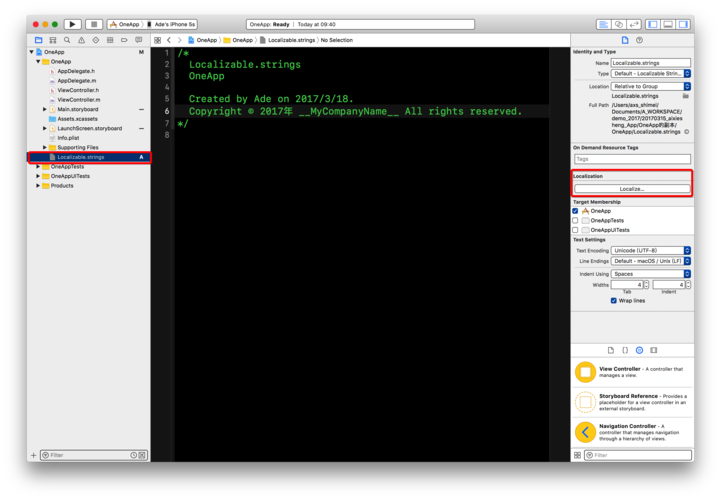
Task: Reveal full path arrow in Finder
Action: [687, 132]
